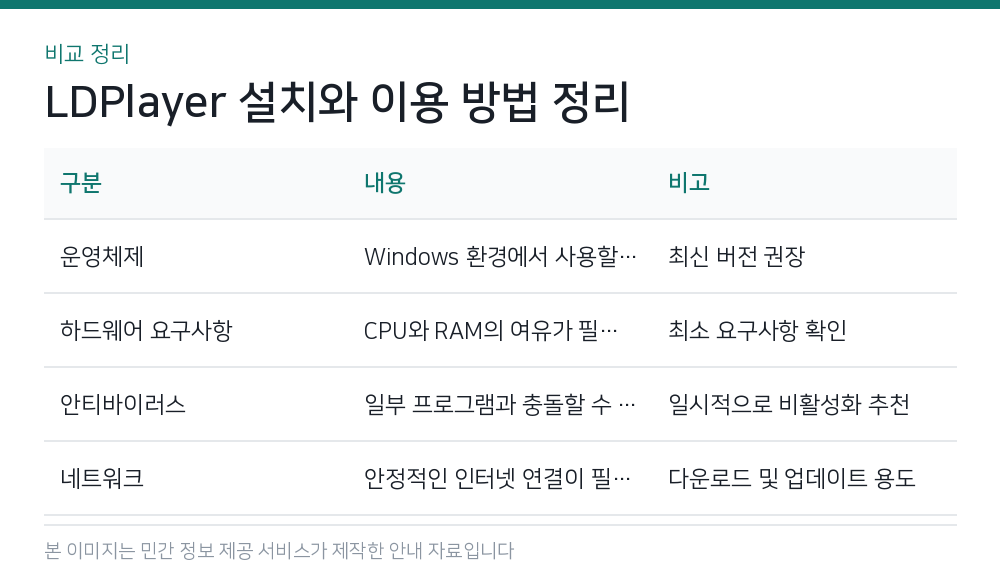Click the '일부 프로그램과 충돌할 수 …' cell
The image size is (1000, 578).
[x=499, y=404]
